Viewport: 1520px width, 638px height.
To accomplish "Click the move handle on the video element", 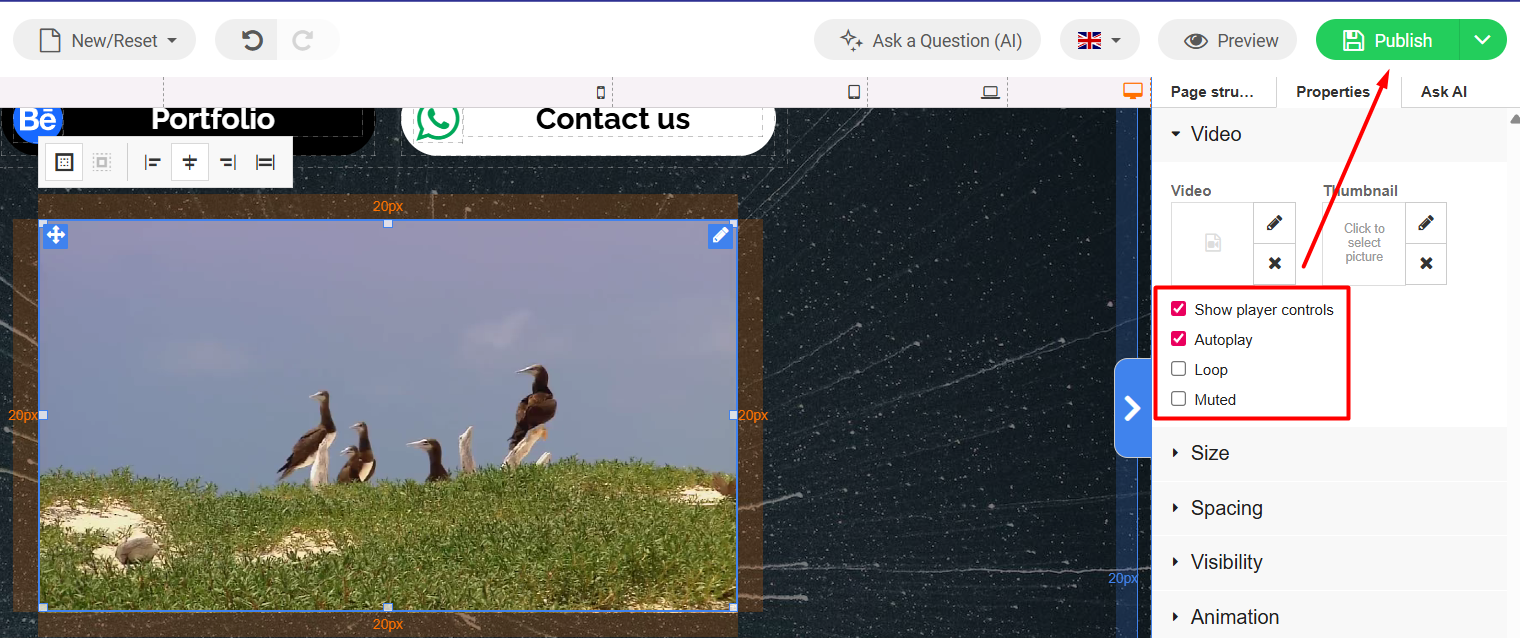I will [x=55, y=236].
